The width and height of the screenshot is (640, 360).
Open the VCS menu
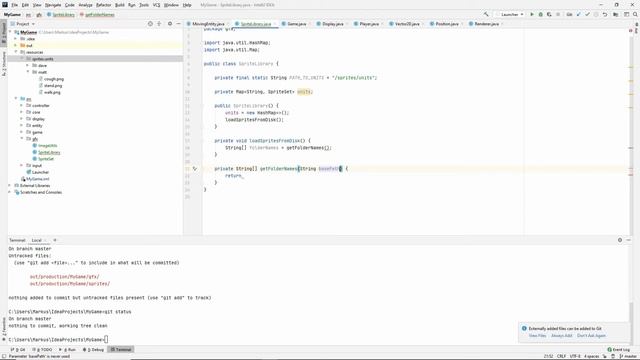pyautogui.click(x=156, y=5)
